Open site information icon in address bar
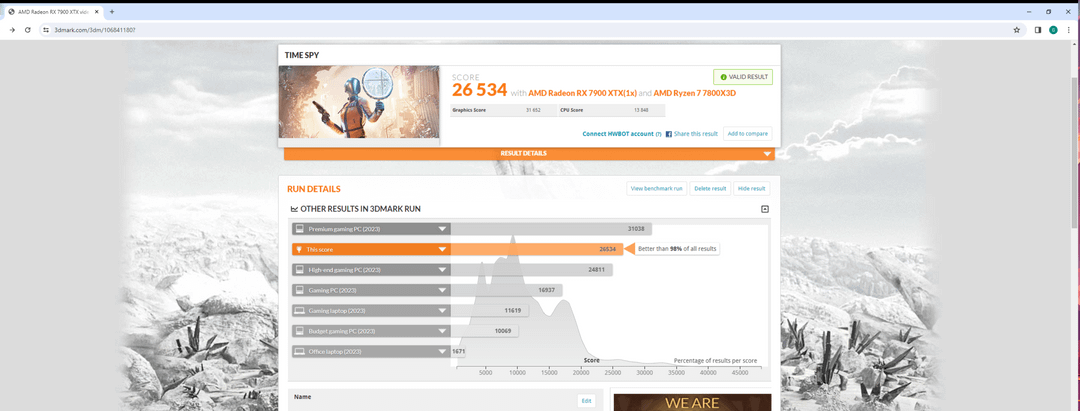 click(x=47, y=30)
